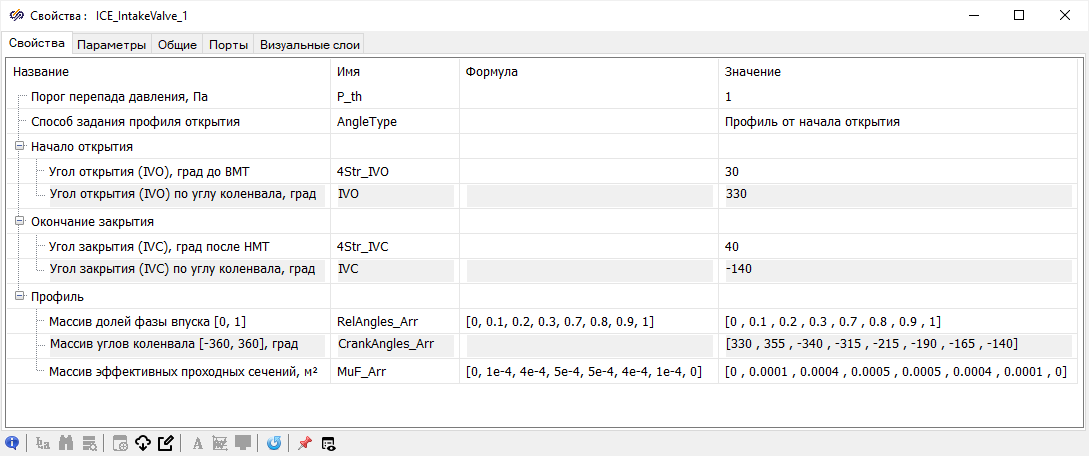The image size is (1089, 456).
Task: Click the cloud download icon
Action: (142, 442)
